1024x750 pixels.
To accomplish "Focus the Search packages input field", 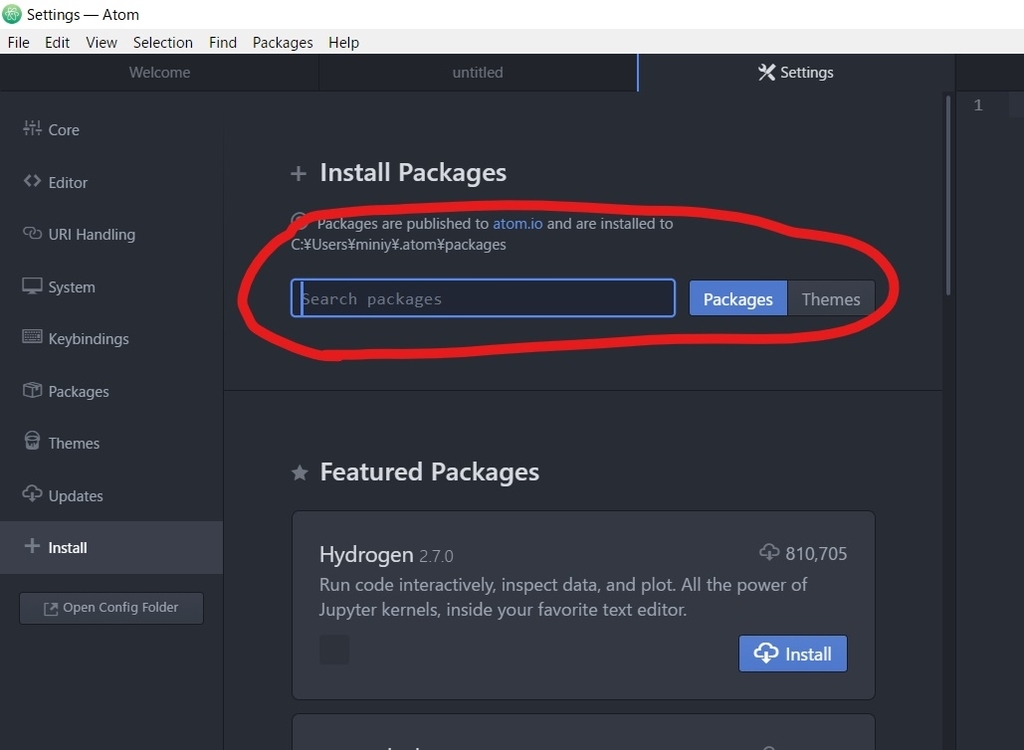I will tap(483, 299).
